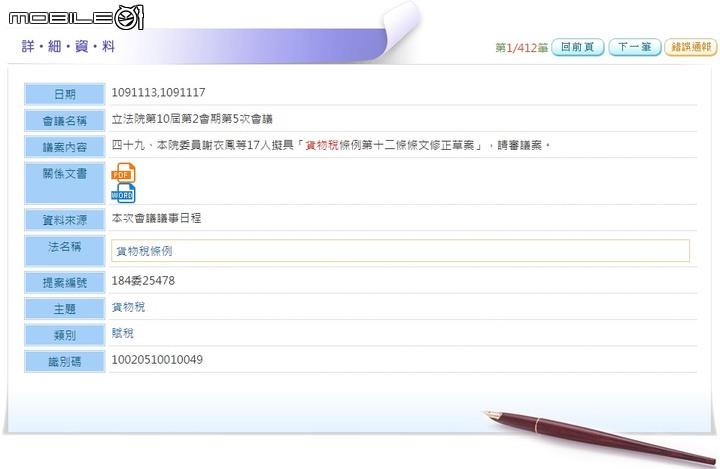The height and width of the screenshot is (469, 720).
Task: Select the date text 1091113,1091117
Action: (x=158, y=92)
